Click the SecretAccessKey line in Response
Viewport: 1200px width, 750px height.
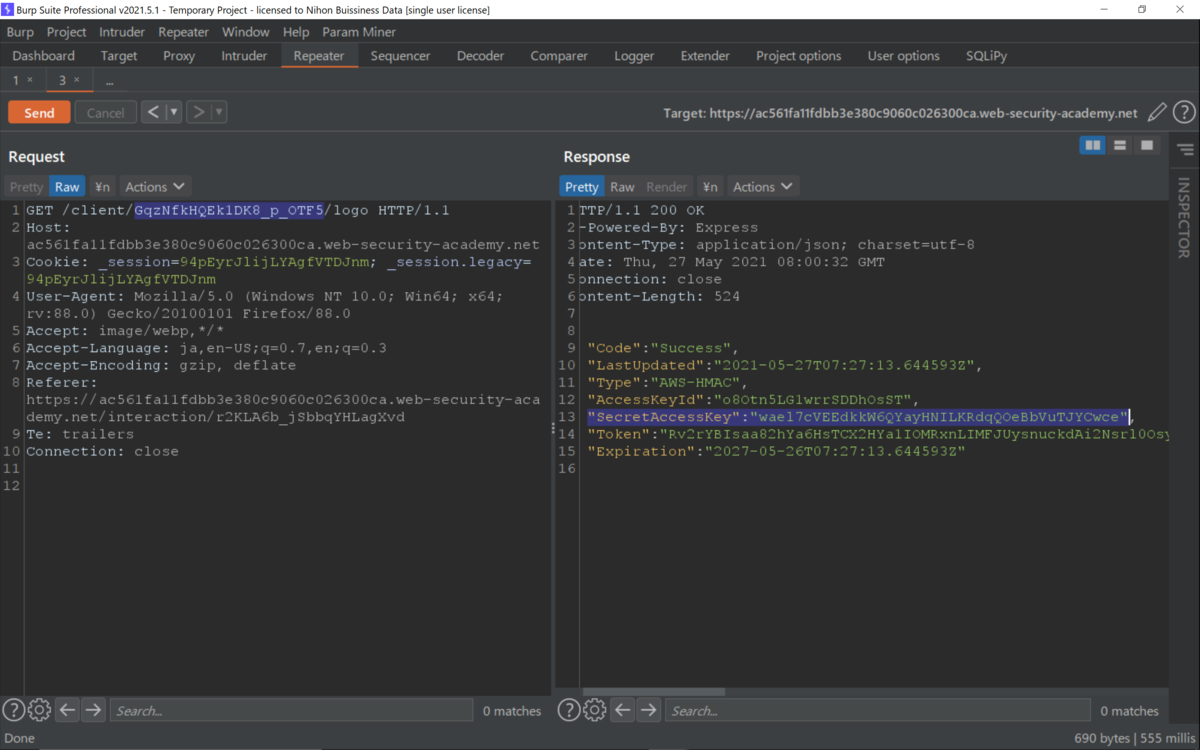[x=858, y=417]
